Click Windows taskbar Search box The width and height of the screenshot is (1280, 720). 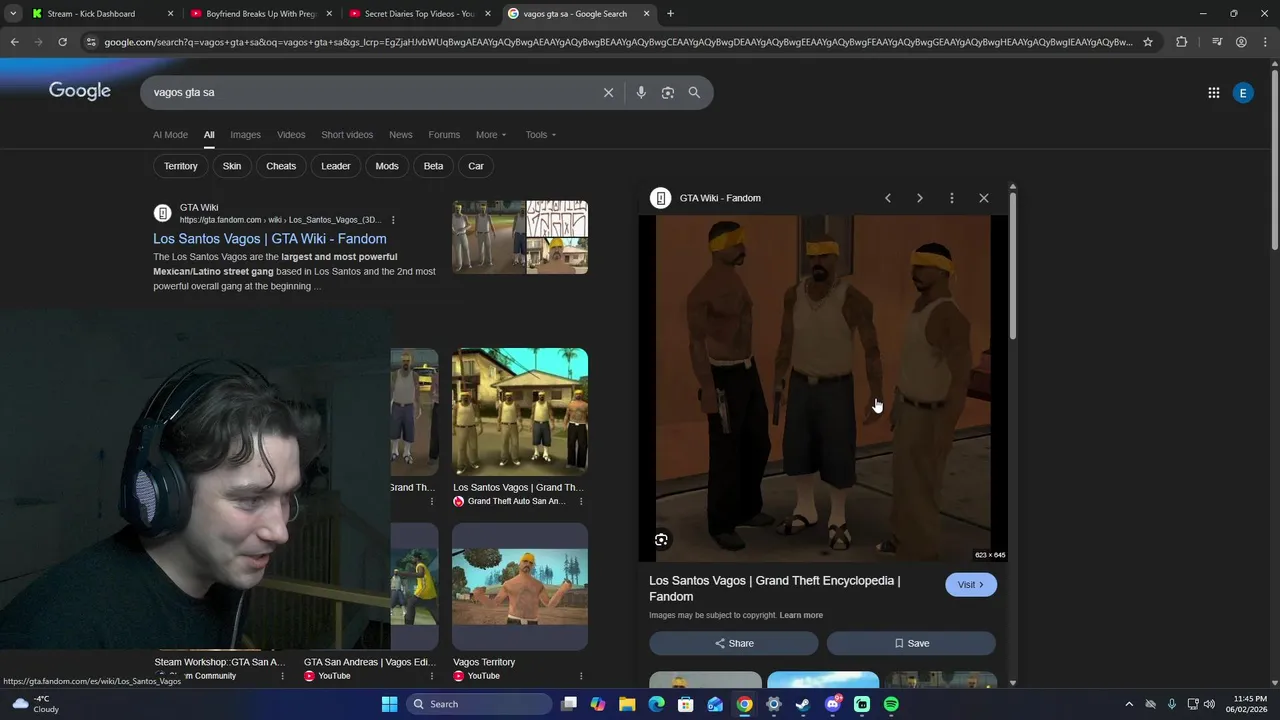tap(480, 704)
